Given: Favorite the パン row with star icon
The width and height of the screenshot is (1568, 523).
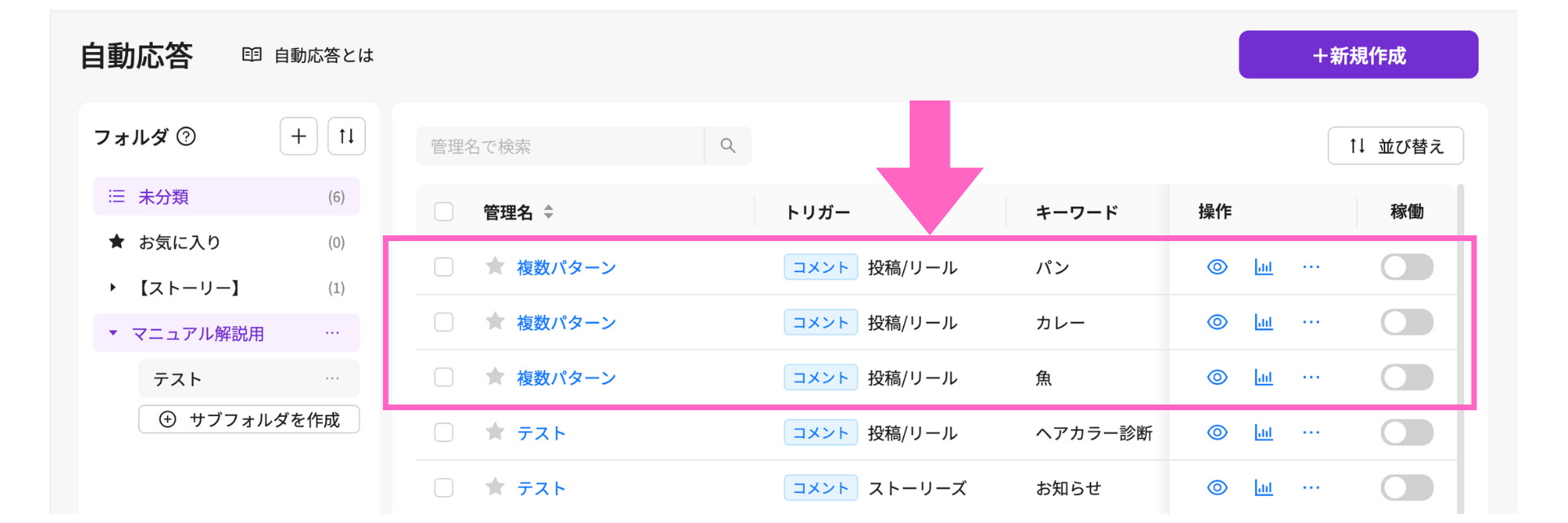Looking at the screenshot, I should pos(495,266).
